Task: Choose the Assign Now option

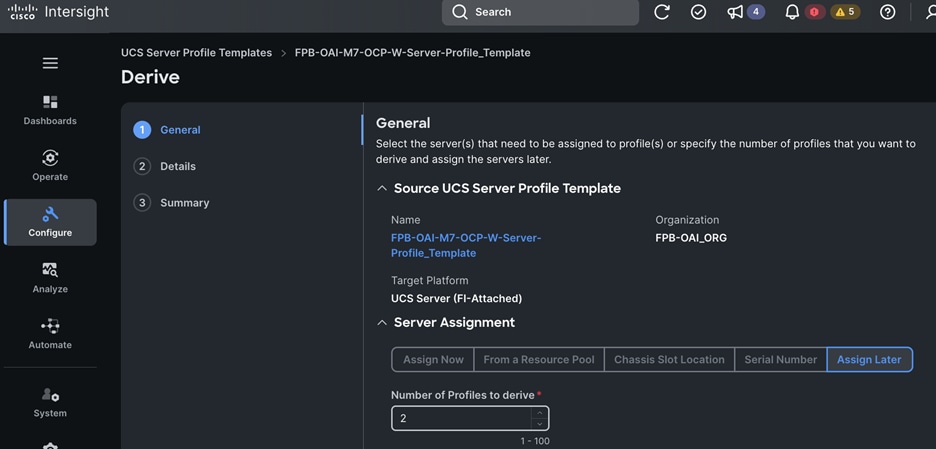Action: pos(433,359)
